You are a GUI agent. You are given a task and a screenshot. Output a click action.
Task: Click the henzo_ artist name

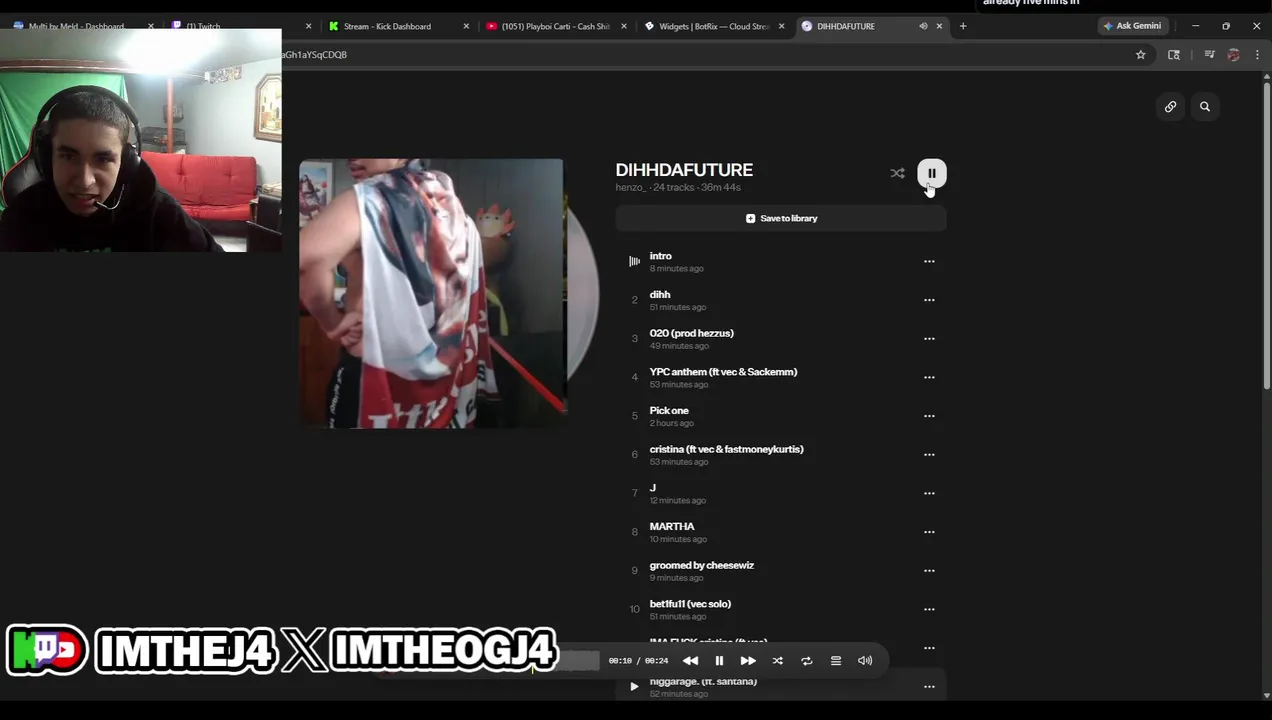click(x=630, y=188)
